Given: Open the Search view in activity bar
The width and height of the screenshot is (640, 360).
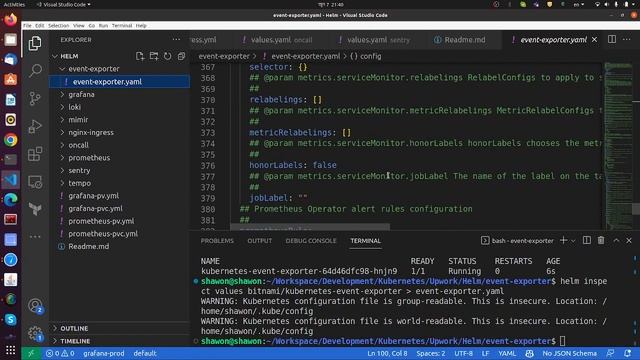Looking at the screenshot, I should (35, 71).
